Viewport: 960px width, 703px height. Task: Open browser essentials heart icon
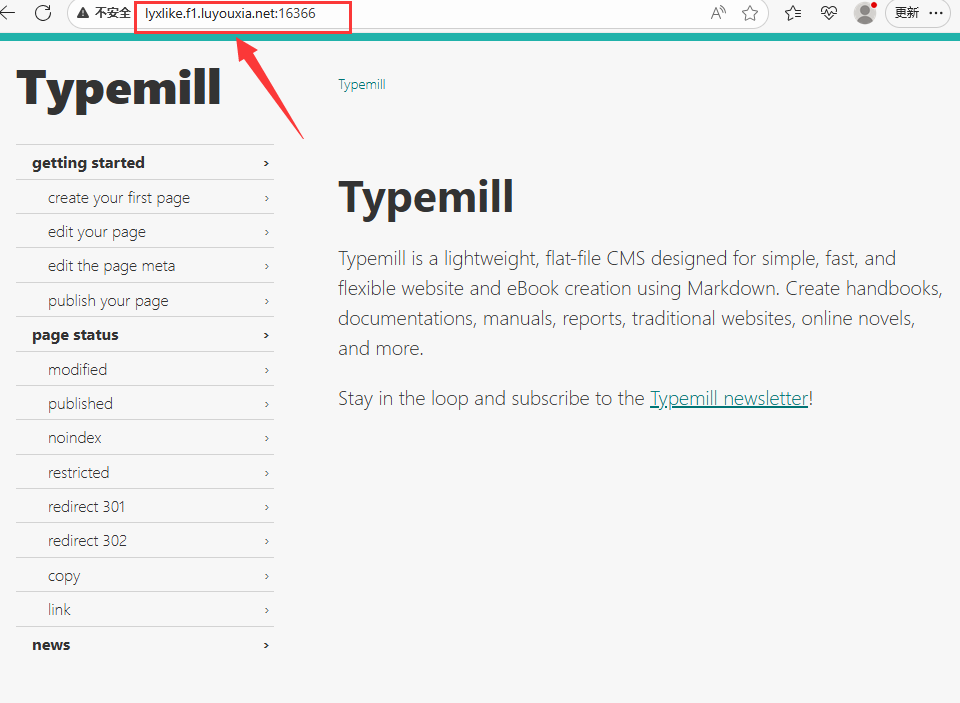click(829, 13)
